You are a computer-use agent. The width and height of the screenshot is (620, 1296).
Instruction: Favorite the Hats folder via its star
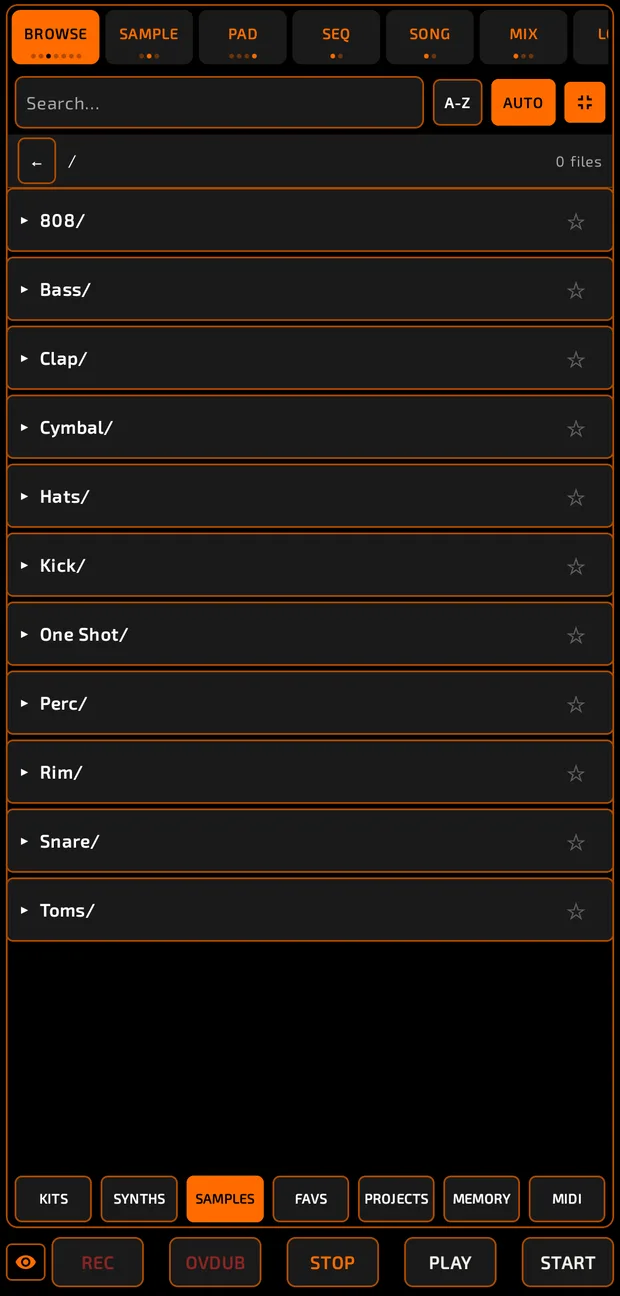(x=576, y=497)
